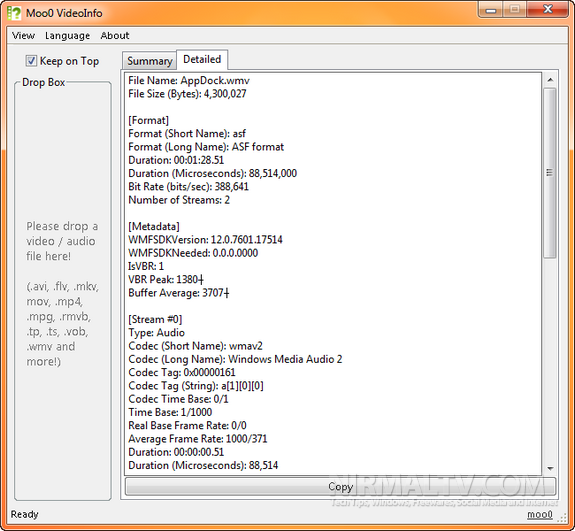Close the Moo0 VideoInfo window
Viewport: 575px width, 531px height.
click(548, 10)
